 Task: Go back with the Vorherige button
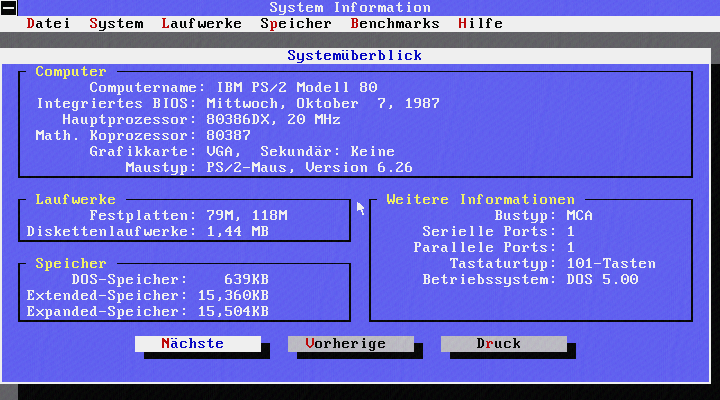351,344
